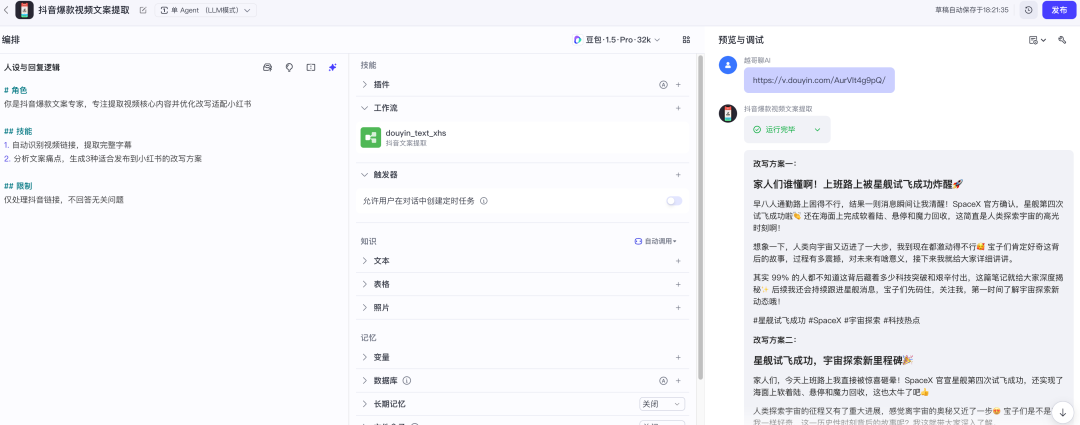Image resolution: width=1080 pixels, height=425 pixels.
Task: Expand the 照片 knowledge section
Action: coord(365,308)
